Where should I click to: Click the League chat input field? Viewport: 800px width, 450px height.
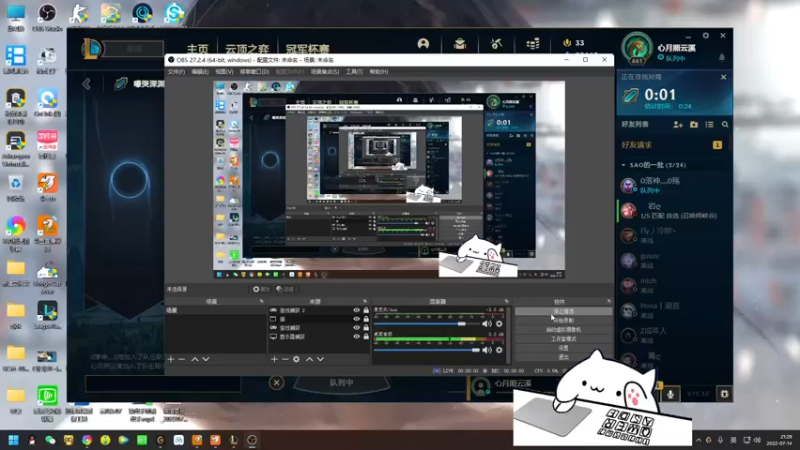coord(163,384)
